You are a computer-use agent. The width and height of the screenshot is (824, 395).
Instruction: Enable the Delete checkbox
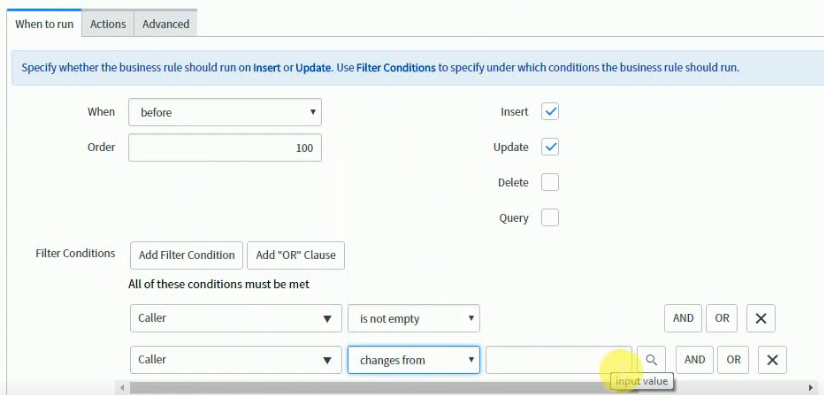coord(550,182)
